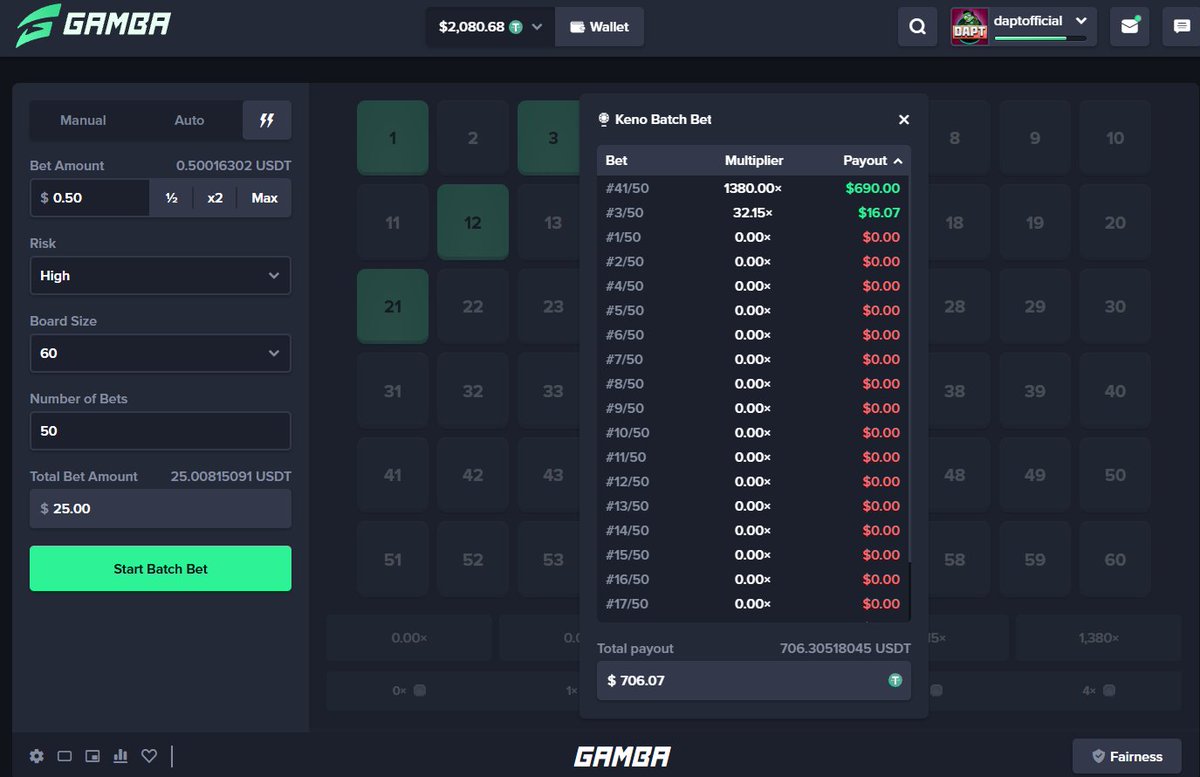Add game to favorites heart icon
Viewport: 1200px width, 777px height.
tap(149, 756)
